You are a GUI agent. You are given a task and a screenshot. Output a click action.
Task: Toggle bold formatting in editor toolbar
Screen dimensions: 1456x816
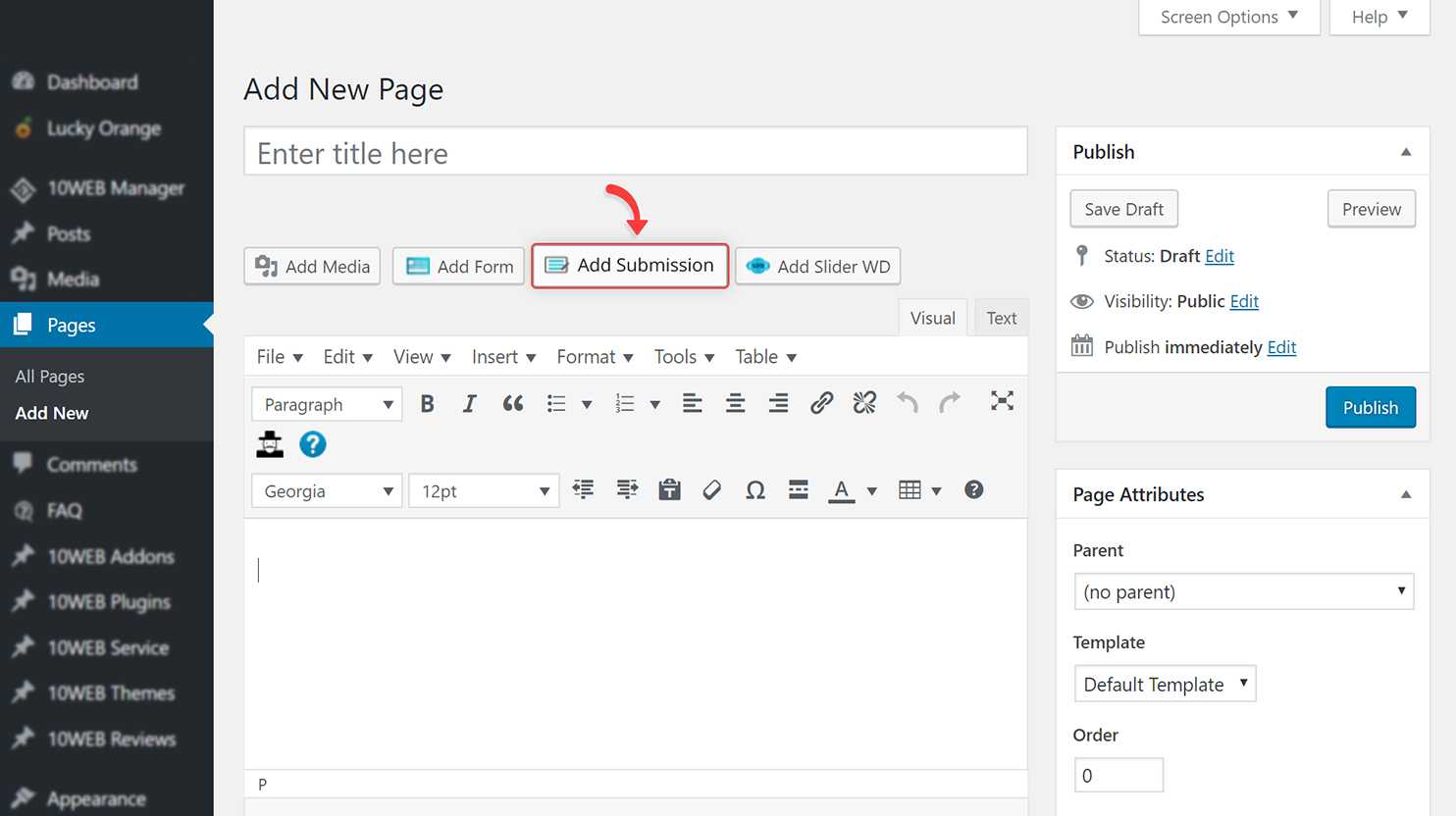(427, 403)
